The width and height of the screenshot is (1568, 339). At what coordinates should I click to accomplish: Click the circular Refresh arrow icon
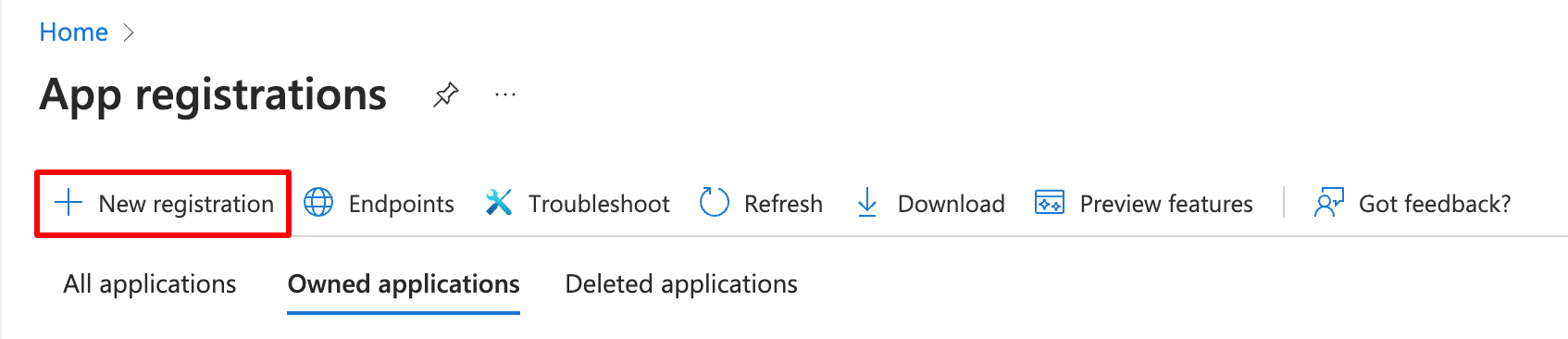point(715,203)
